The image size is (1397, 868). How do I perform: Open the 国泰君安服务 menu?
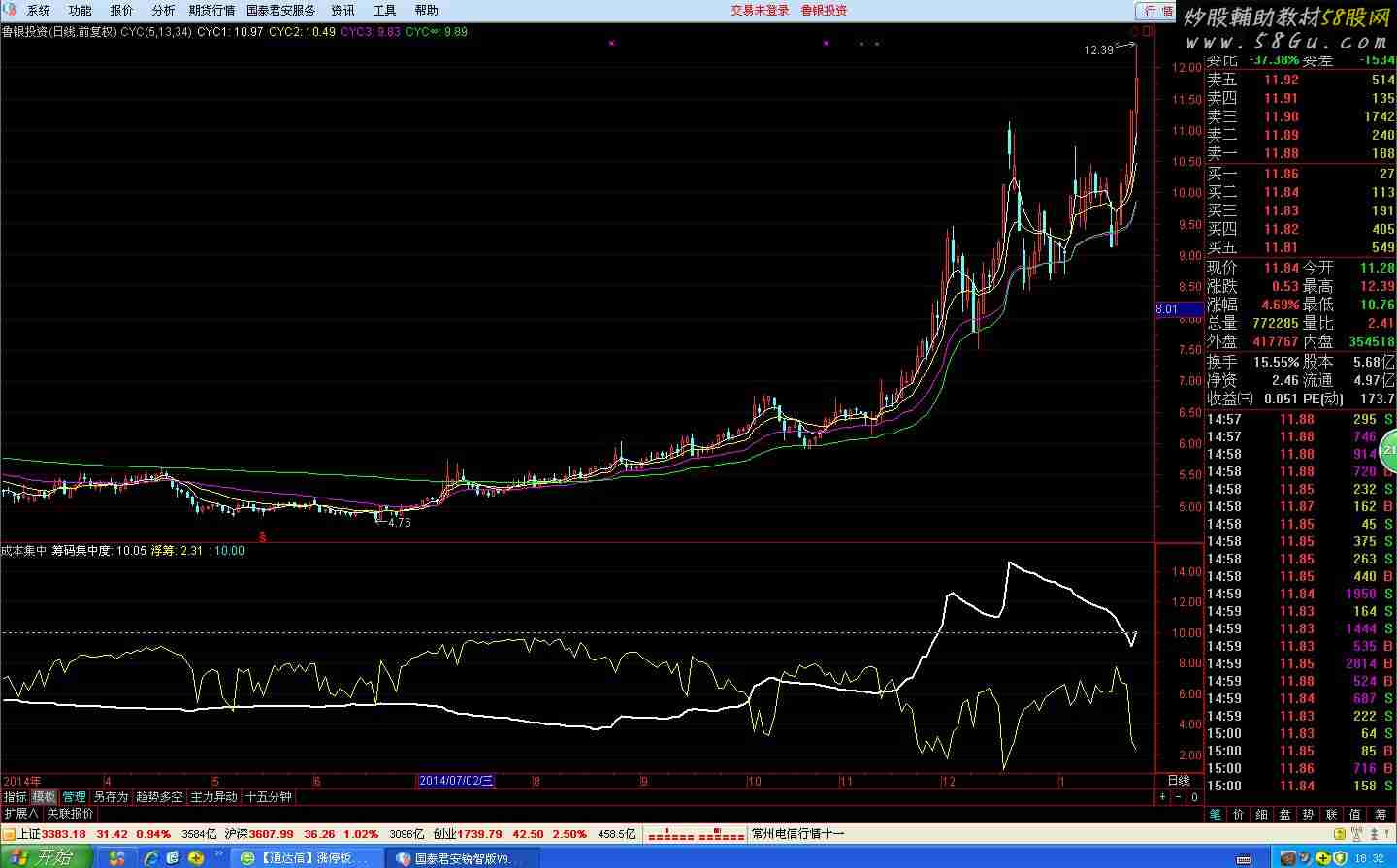pyautogui.click(x=280, y=11)
